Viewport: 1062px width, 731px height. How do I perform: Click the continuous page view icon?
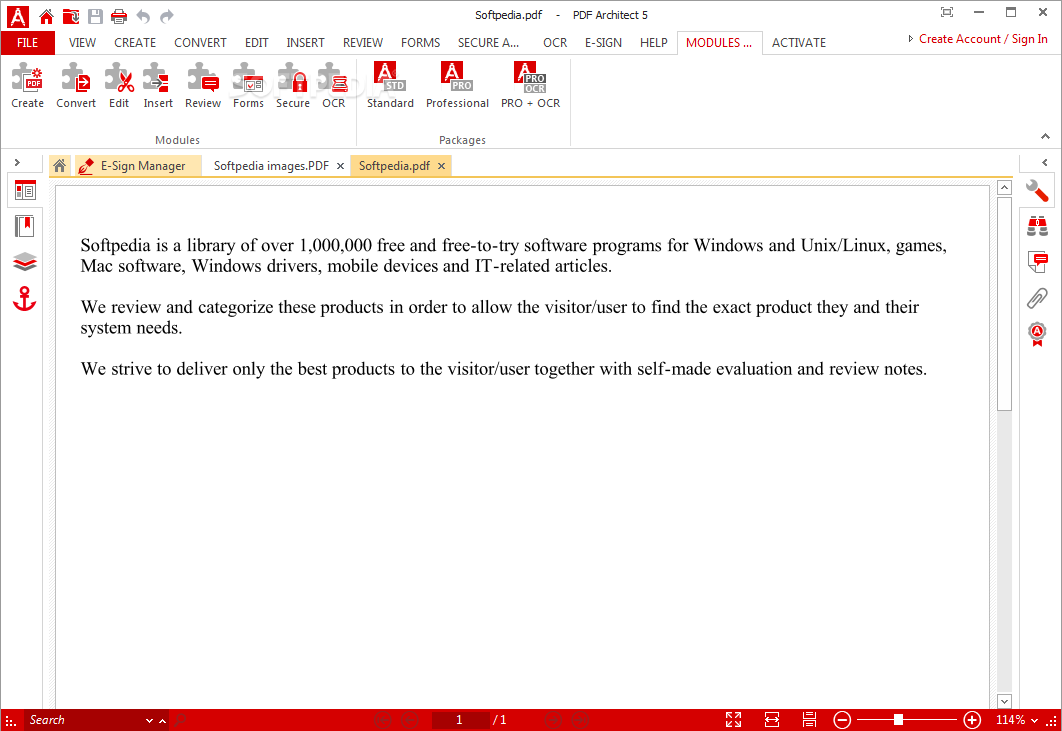(x=809, y=719)
